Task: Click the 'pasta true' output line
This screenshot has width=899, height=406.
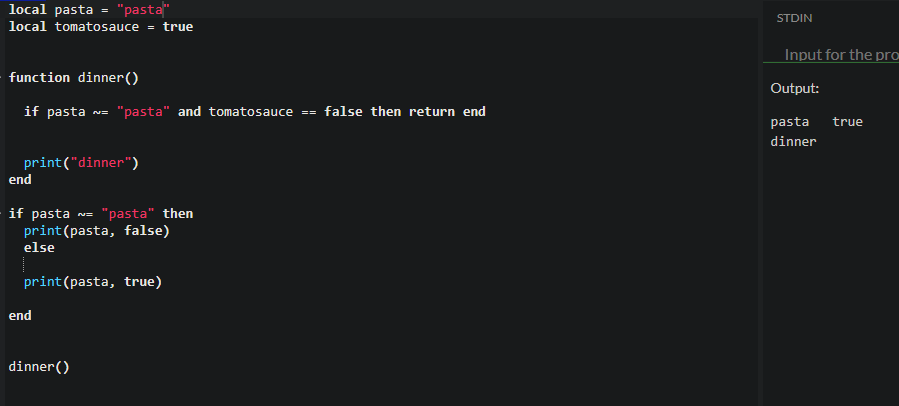Action: click(x=816, y=122)
